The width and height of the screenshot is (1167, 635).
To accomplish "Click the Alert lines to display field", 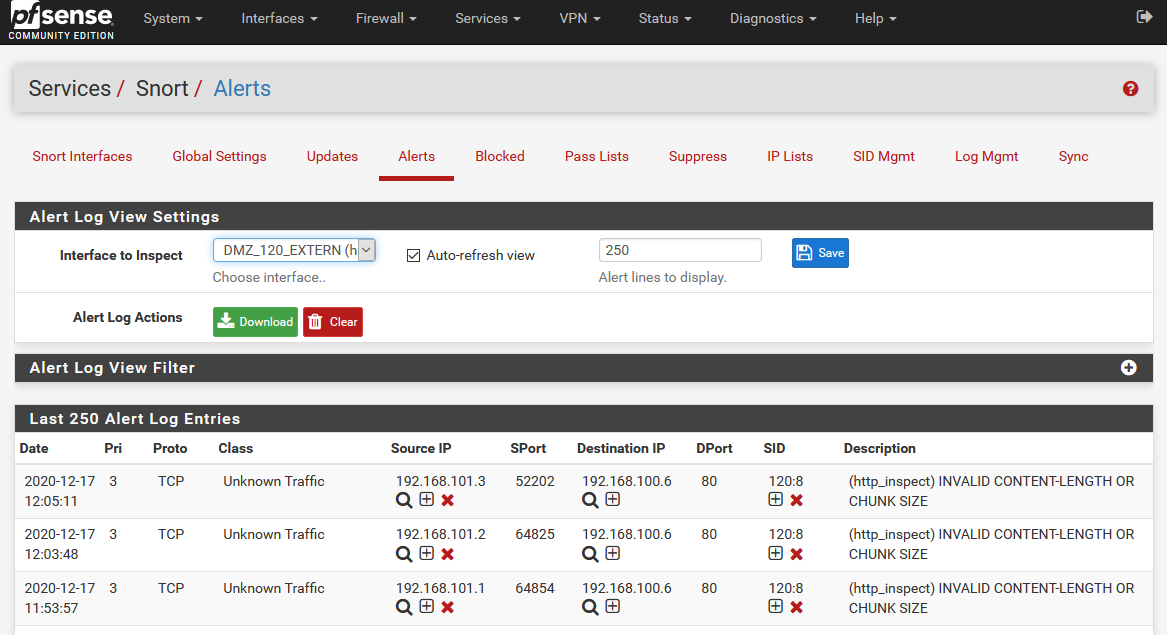I will (680, 250).
